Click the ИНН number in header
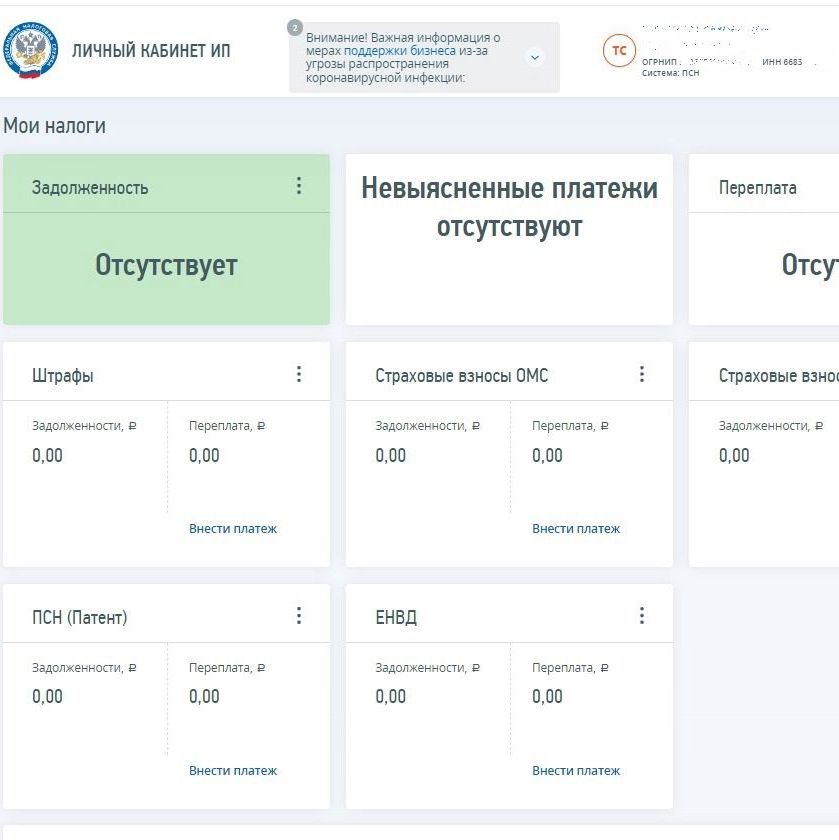 [782, 62]
